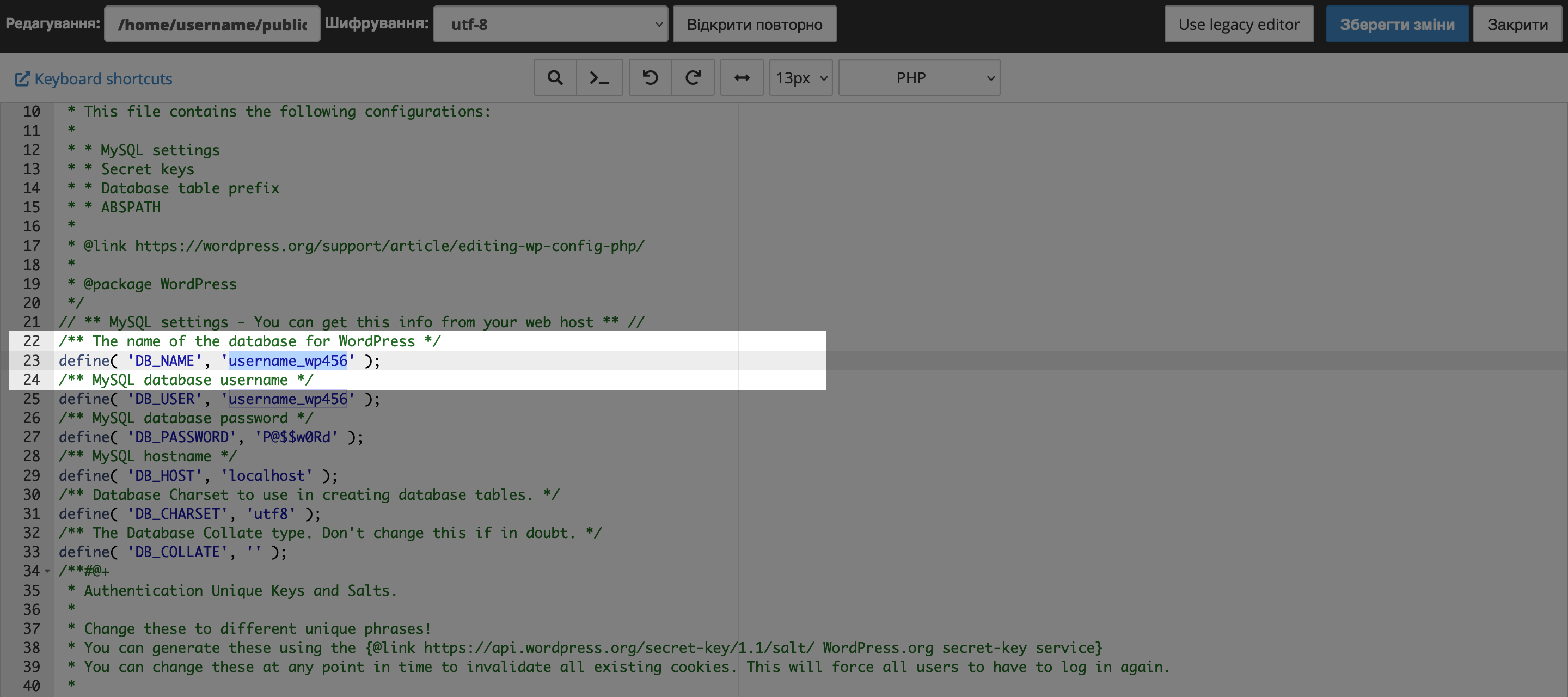The width and height of the screenshot is (1568, 697).
Task: Click '* * Database table prefix' comment
Action: pyautogui.click(x=174, y=189)
